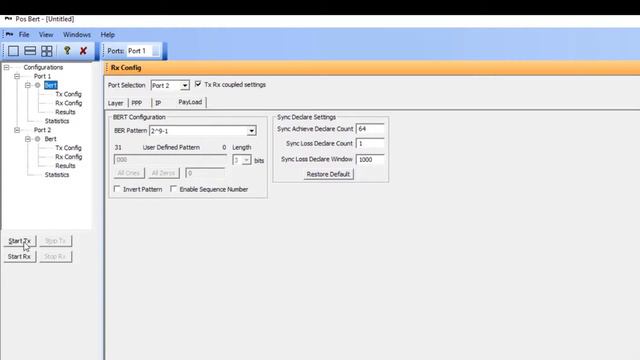Select the four-pane grid layout icon
The height and width of the screenshot is (360, 640).
point(47,51)
